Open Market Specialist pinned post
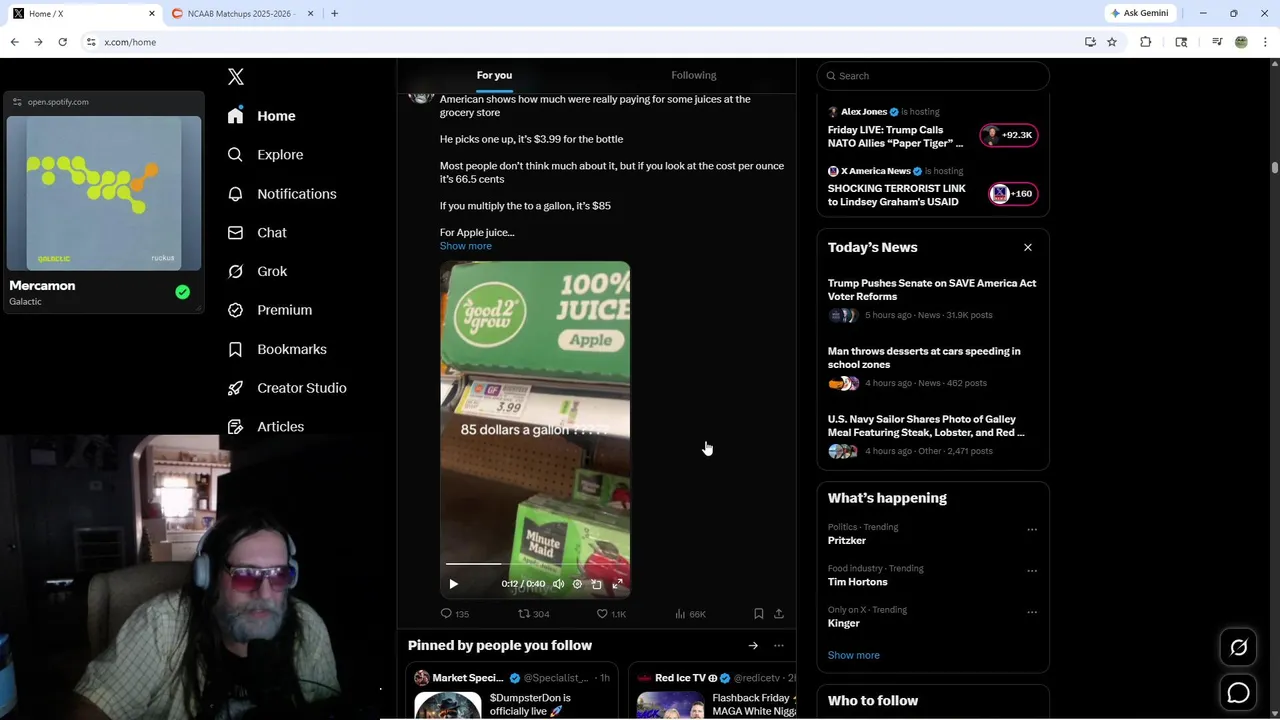This screenshot has height=720, width=1280. [513, 691]
